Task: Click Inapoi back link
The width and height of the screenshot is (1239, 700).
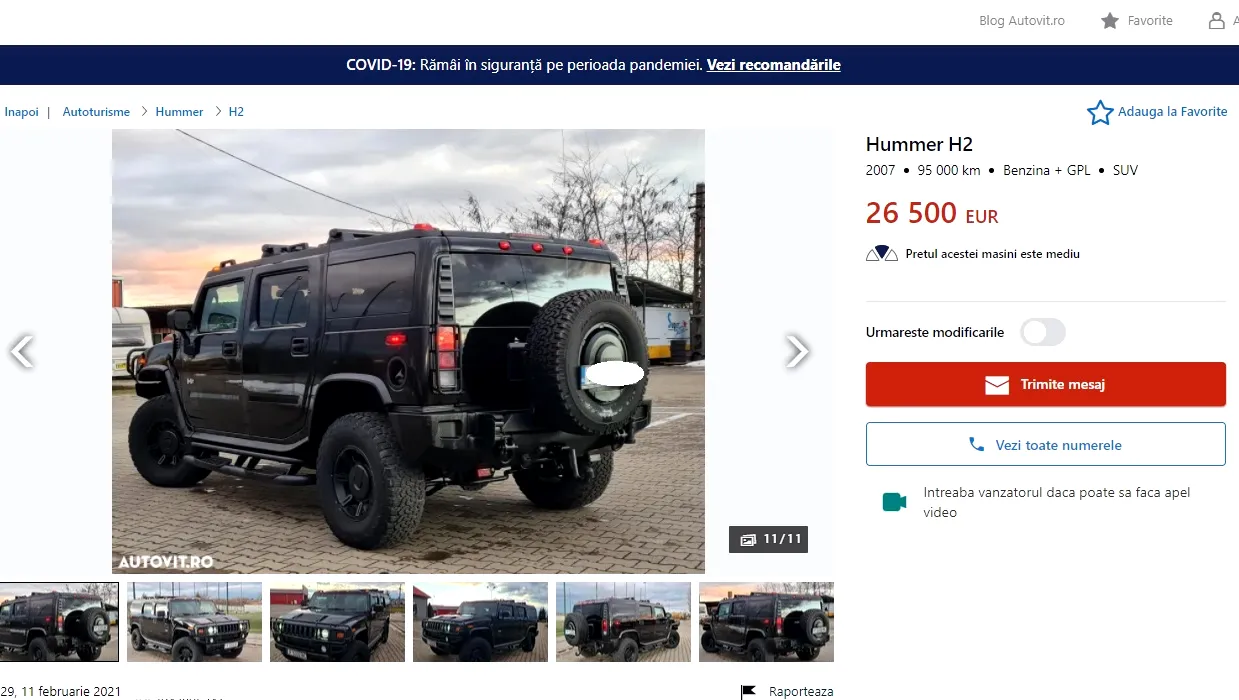Action: click(x=21, y=112)
